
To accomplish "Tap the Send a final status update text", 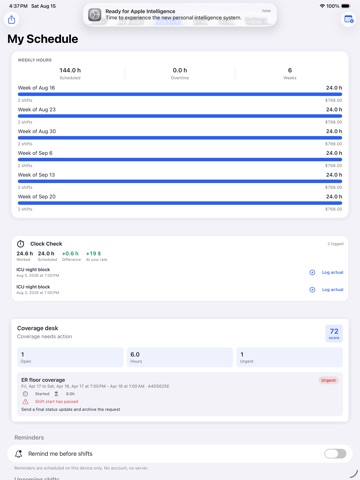I will 71,409.
